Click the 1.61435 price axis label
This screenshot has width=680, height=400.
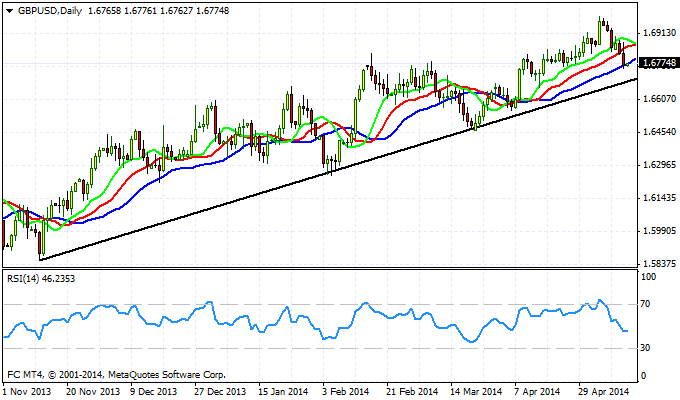coord(660,198)
